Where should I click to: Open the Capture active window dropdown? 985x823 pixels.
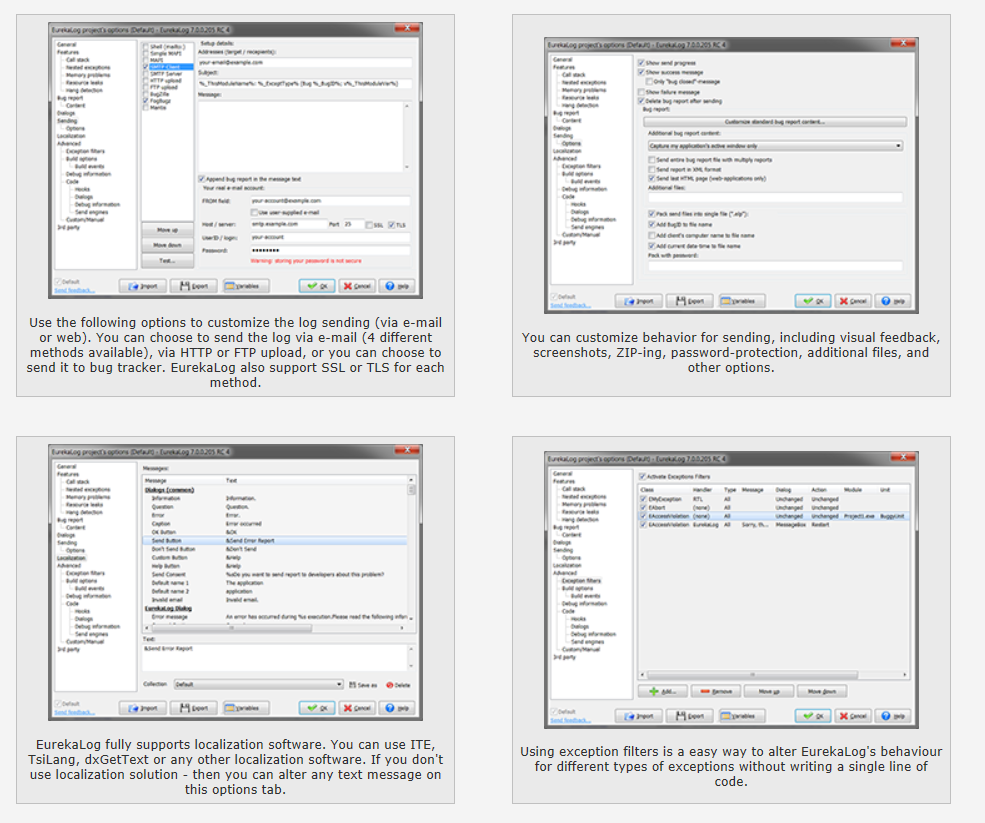775,146
